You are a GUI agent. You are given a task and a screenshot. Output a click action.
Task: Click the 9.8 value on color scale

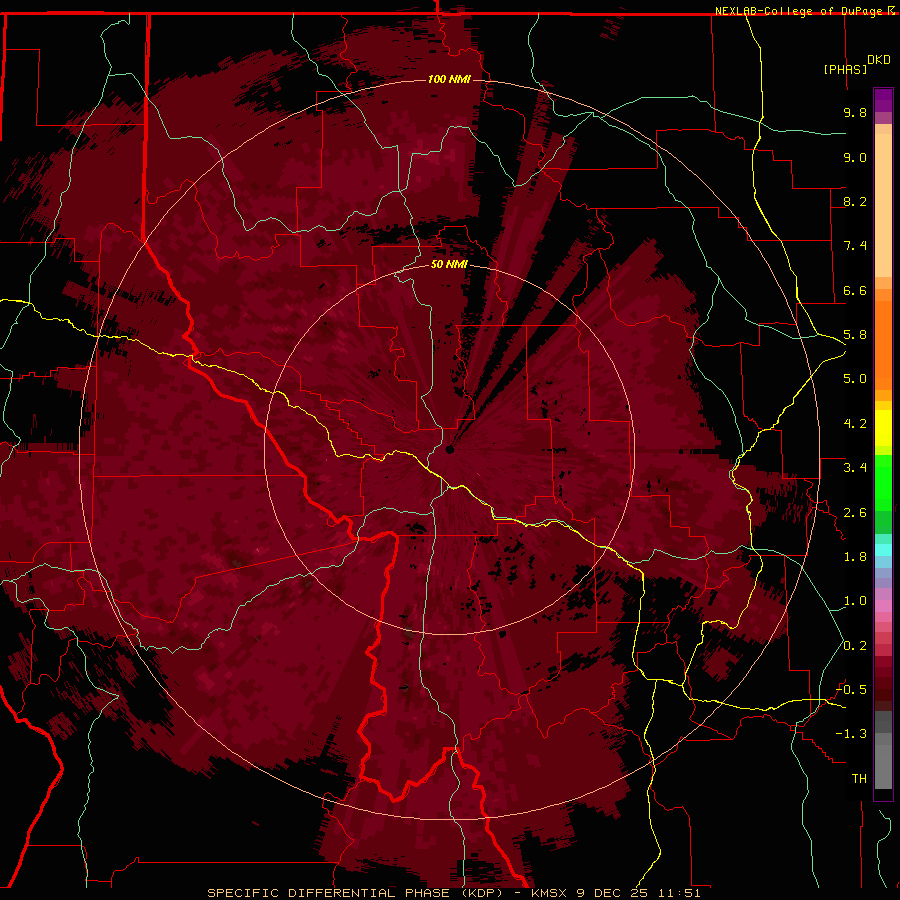[855, 112]
